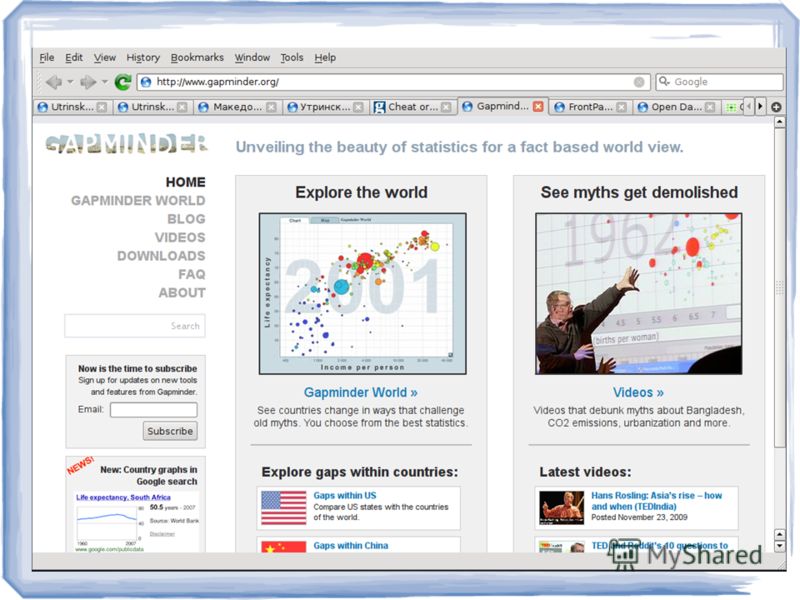Open the BLOG navigation link
Screen dimensions: 800x600
pyautogui.click(x=186, y=219)
